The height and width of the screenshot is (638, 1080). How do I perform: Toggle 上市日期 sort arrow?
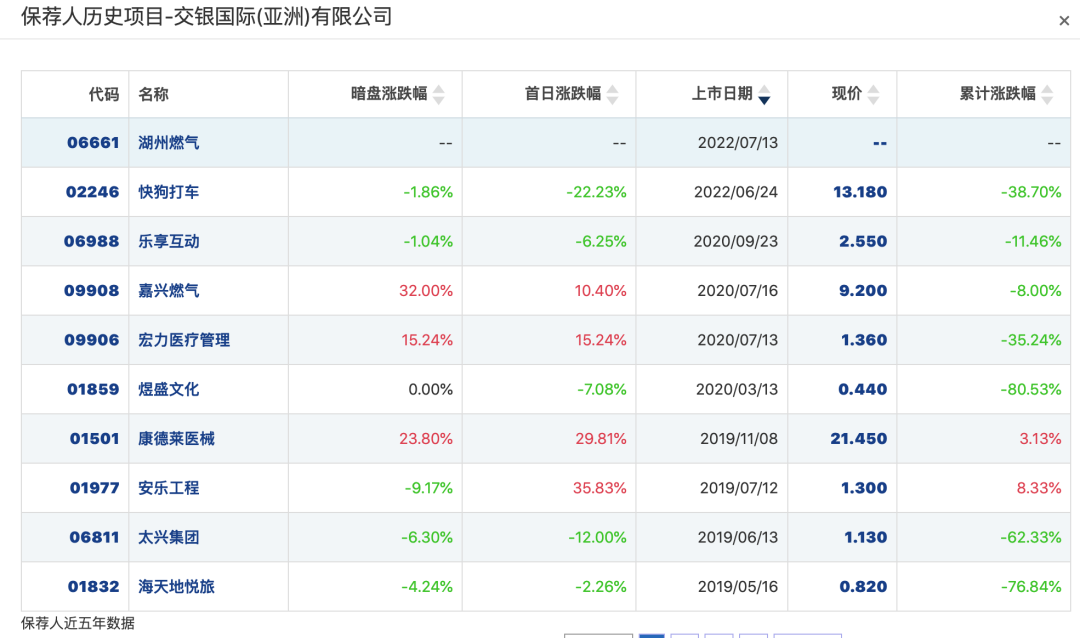coord(764,94)
